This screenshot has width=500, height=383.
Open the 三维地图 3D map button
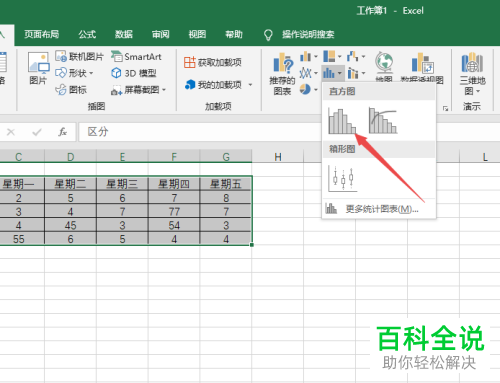point(472,73)
